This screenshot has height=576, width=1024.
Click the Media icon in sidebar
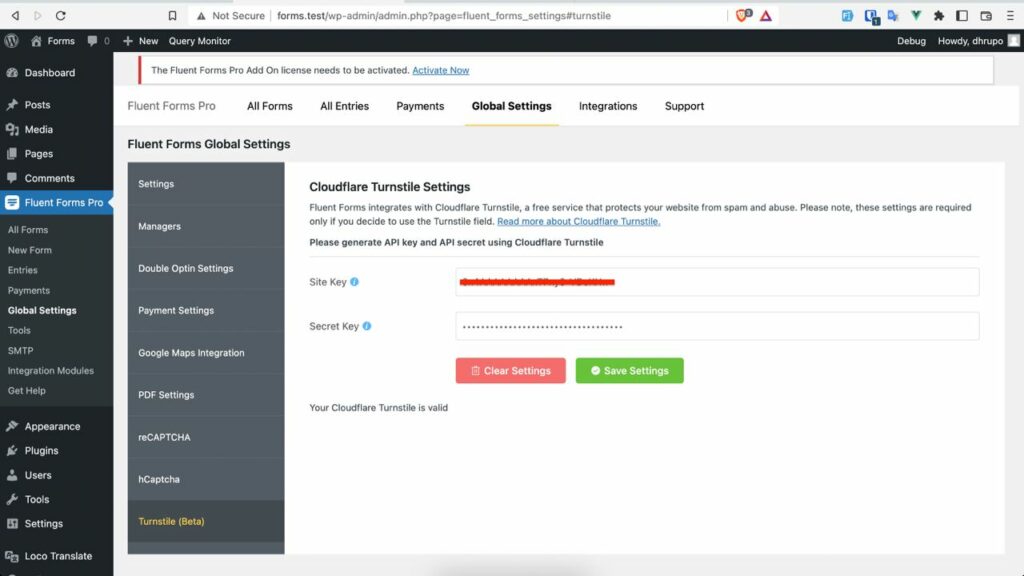12,129
